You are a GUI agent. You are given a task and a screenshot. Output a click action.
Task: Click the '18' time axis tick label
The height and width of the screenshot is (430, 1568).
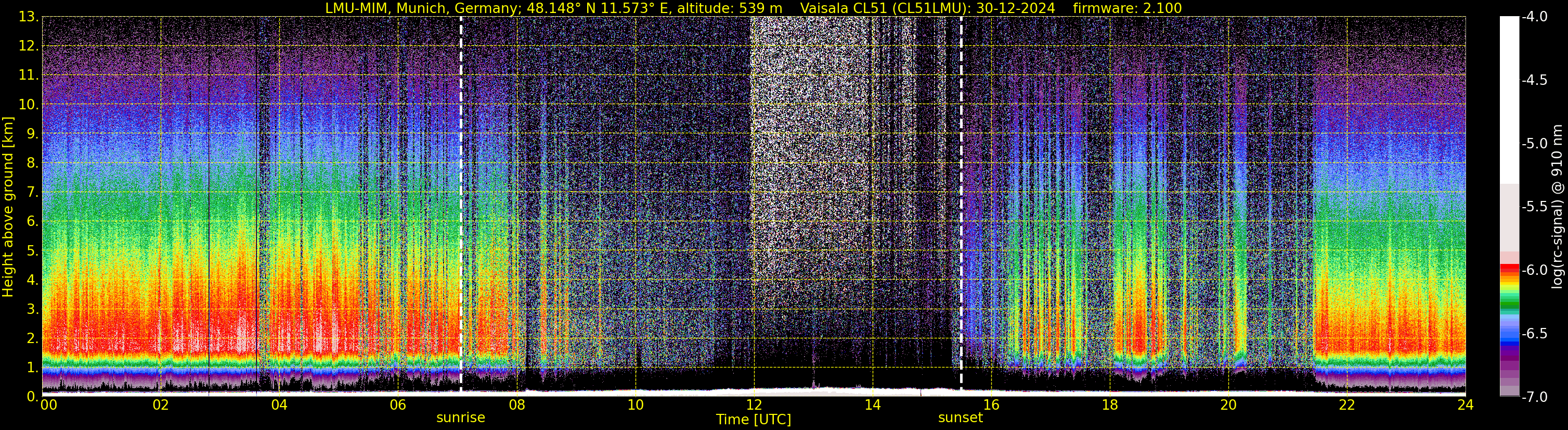(x=1110, y=405)
